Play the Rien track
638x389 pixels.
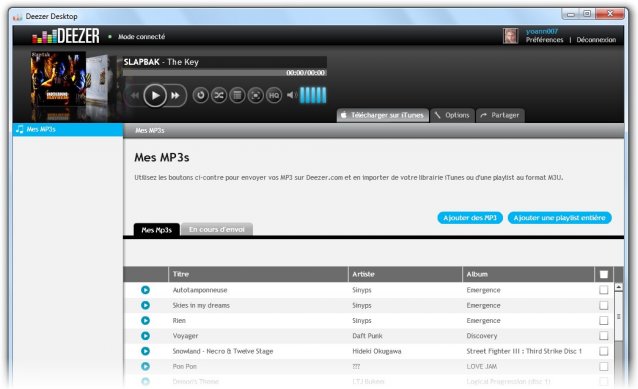(145, 321)
